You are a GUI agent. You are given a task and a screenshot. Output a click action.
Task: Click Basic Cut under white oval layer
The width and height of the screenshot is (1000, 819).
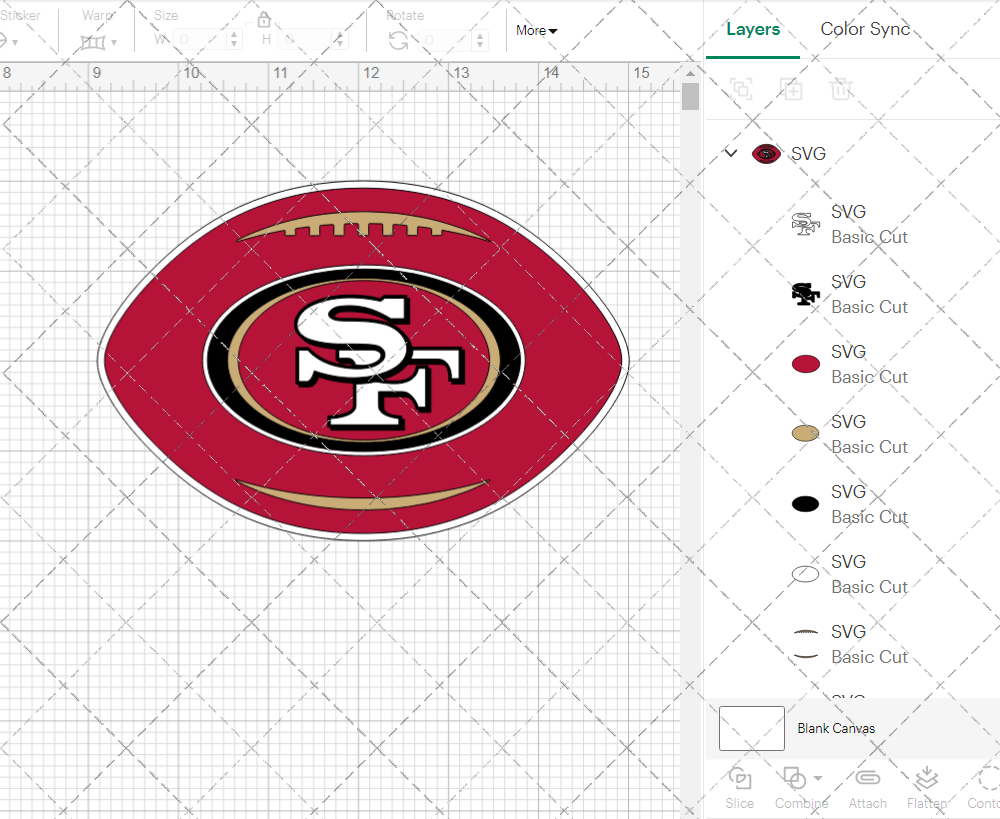[869, 587]
